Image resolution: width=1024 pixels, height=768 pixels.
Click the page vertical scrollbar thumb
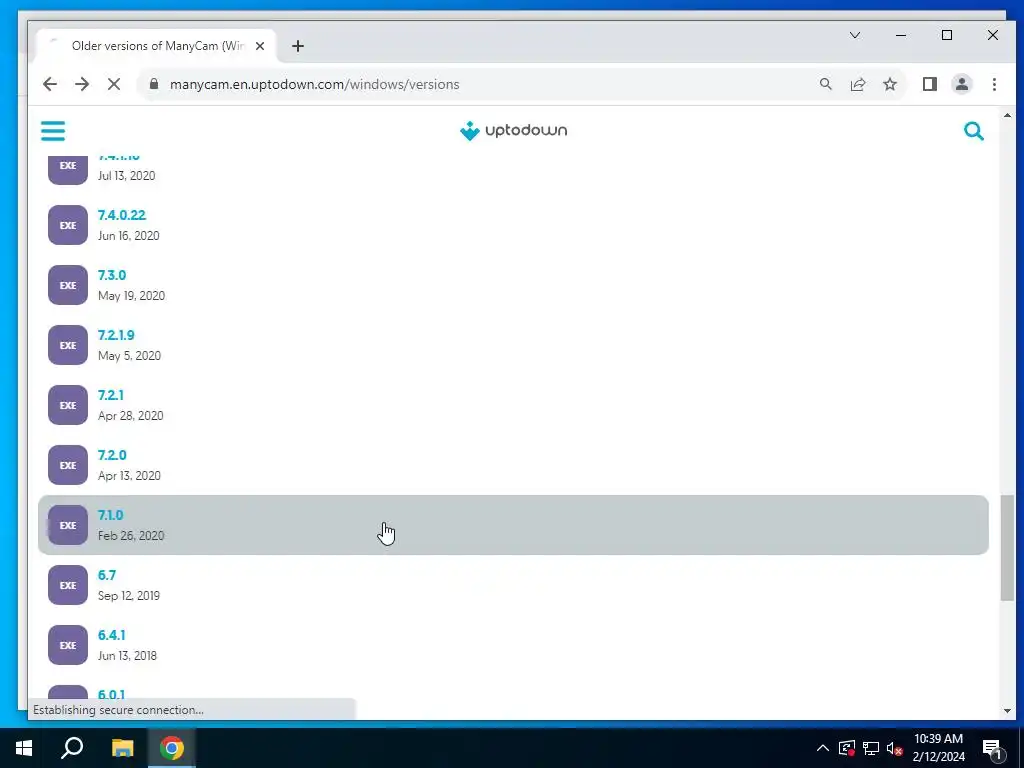click(1006, 548)
